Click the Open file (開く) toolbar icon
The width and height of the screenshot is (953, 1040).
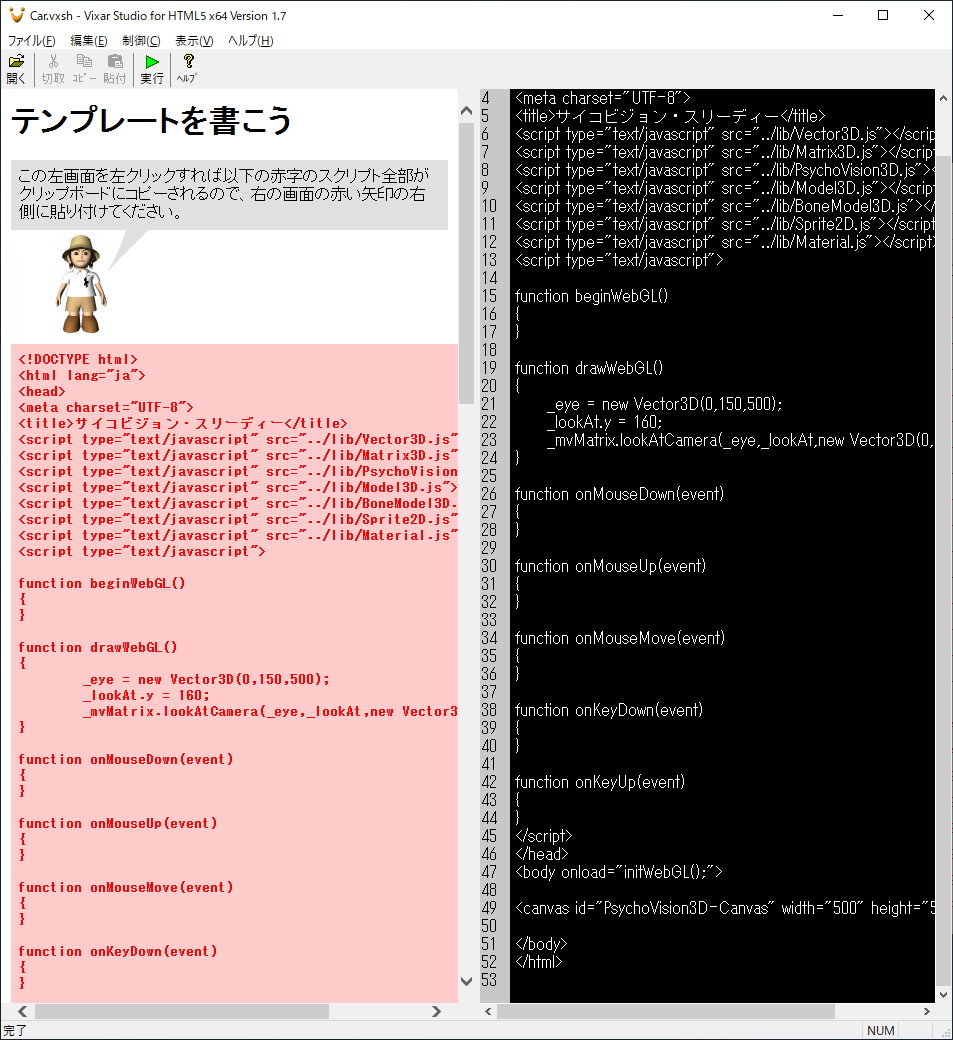[x=17, y=69]
